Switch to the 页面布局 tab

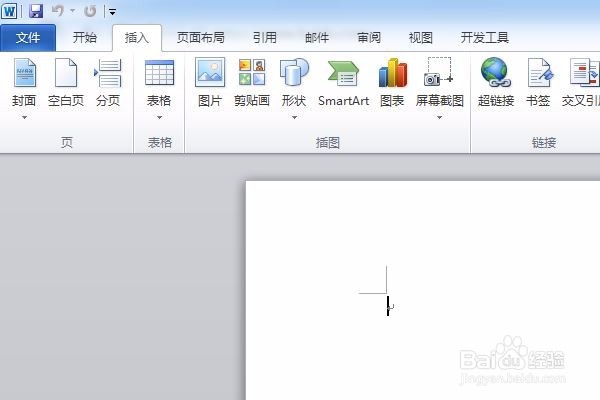[x=201, y=38]
